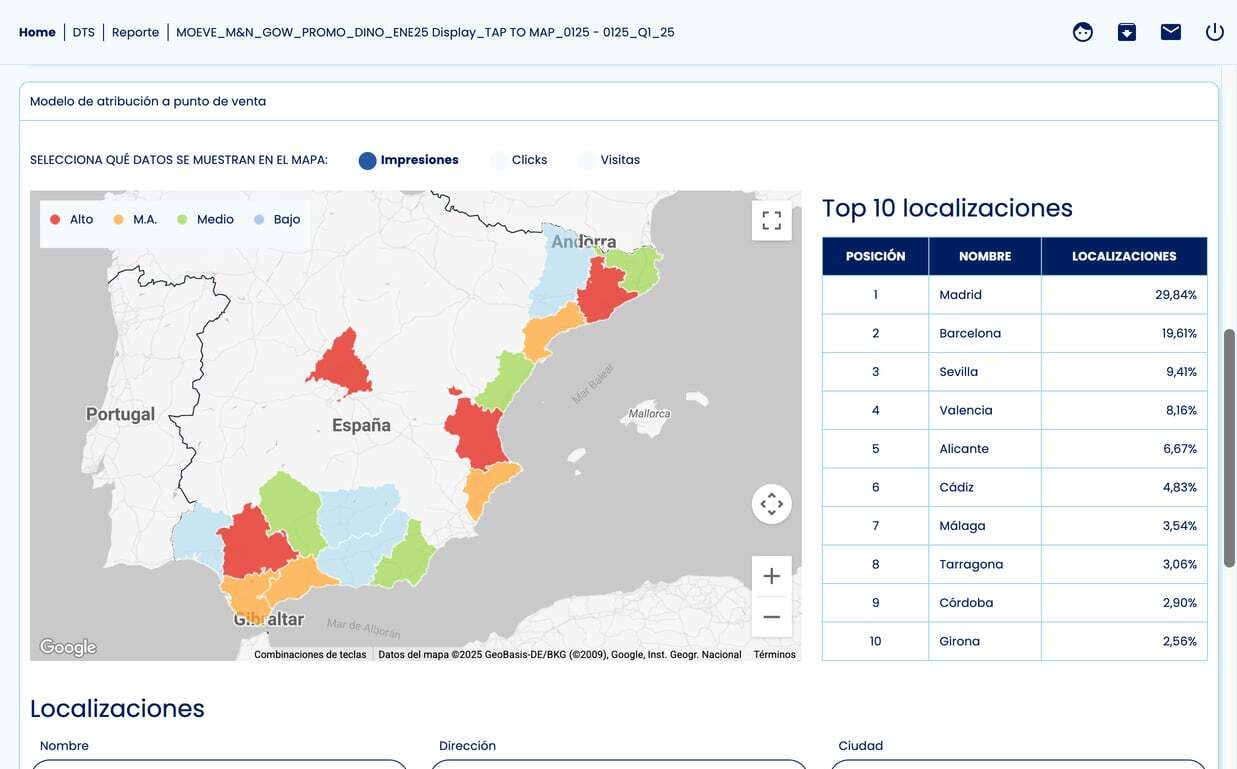
Task: Click the Barcelona table cell
Action: click(985, 333)
